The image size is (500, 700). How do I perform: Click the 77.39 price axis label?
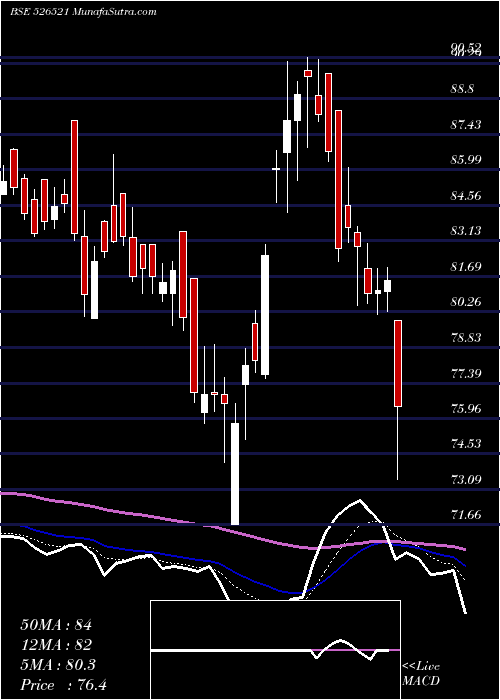click(x=466, y=373)
